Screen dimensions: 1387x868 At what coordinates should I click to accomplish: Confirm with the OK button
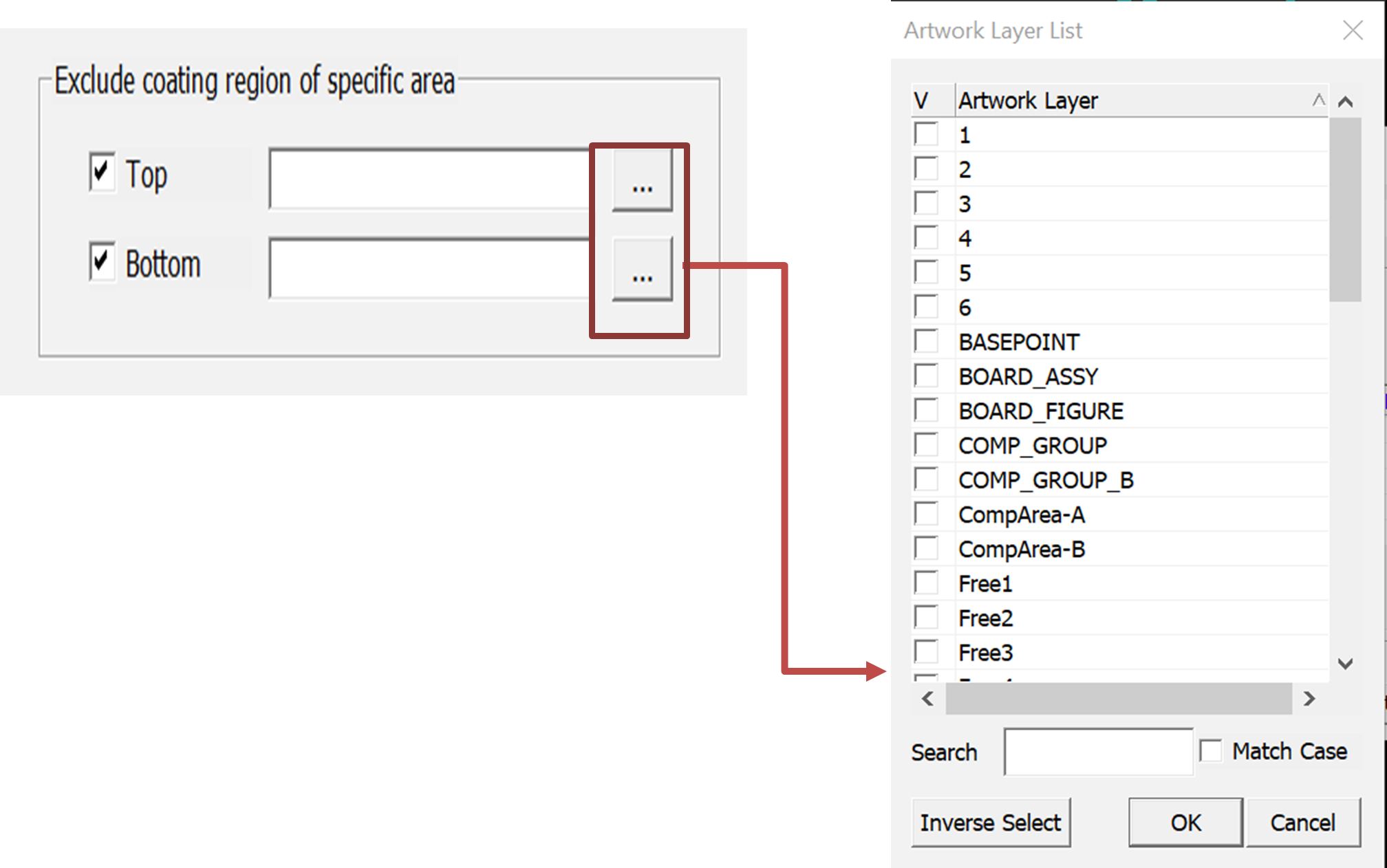point(1185,823)
